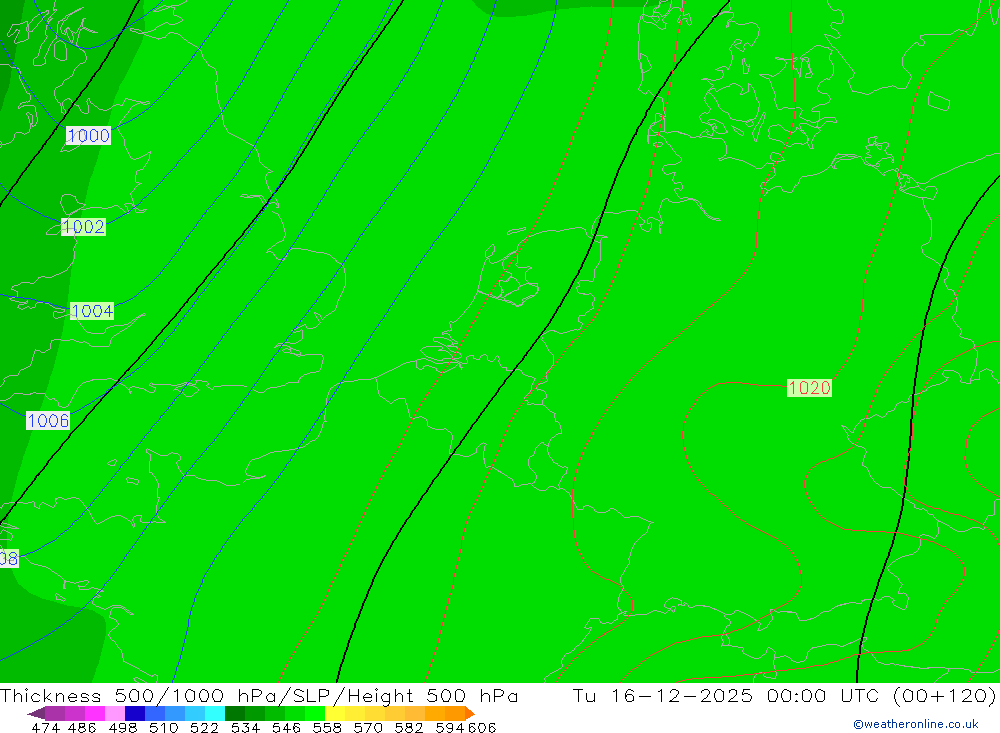Click the 594 legend value
The image size is (1000, 733).
click(449, 727)
